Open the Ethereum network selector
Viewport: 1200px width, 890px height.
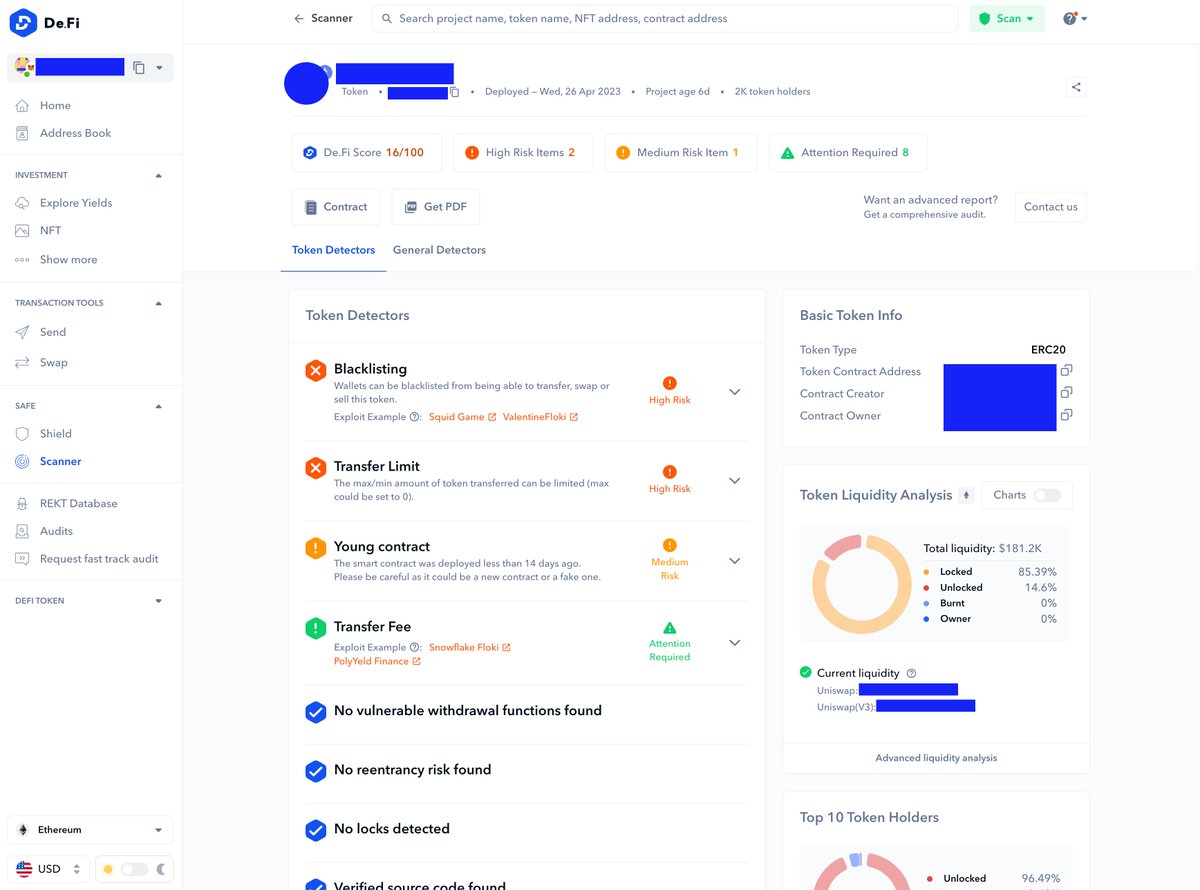90,830
